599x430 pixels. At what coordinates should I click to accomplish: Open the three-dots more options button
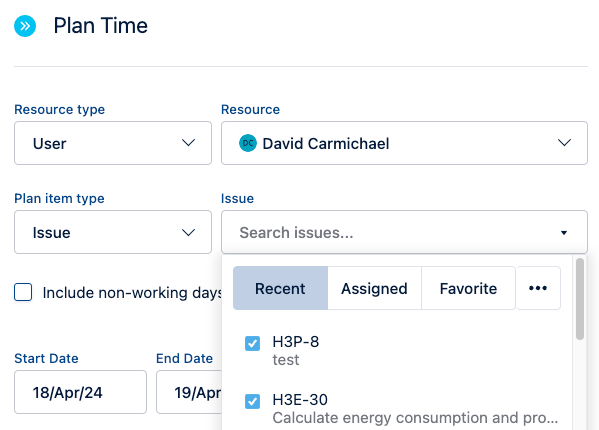click(x=538, y=288)
